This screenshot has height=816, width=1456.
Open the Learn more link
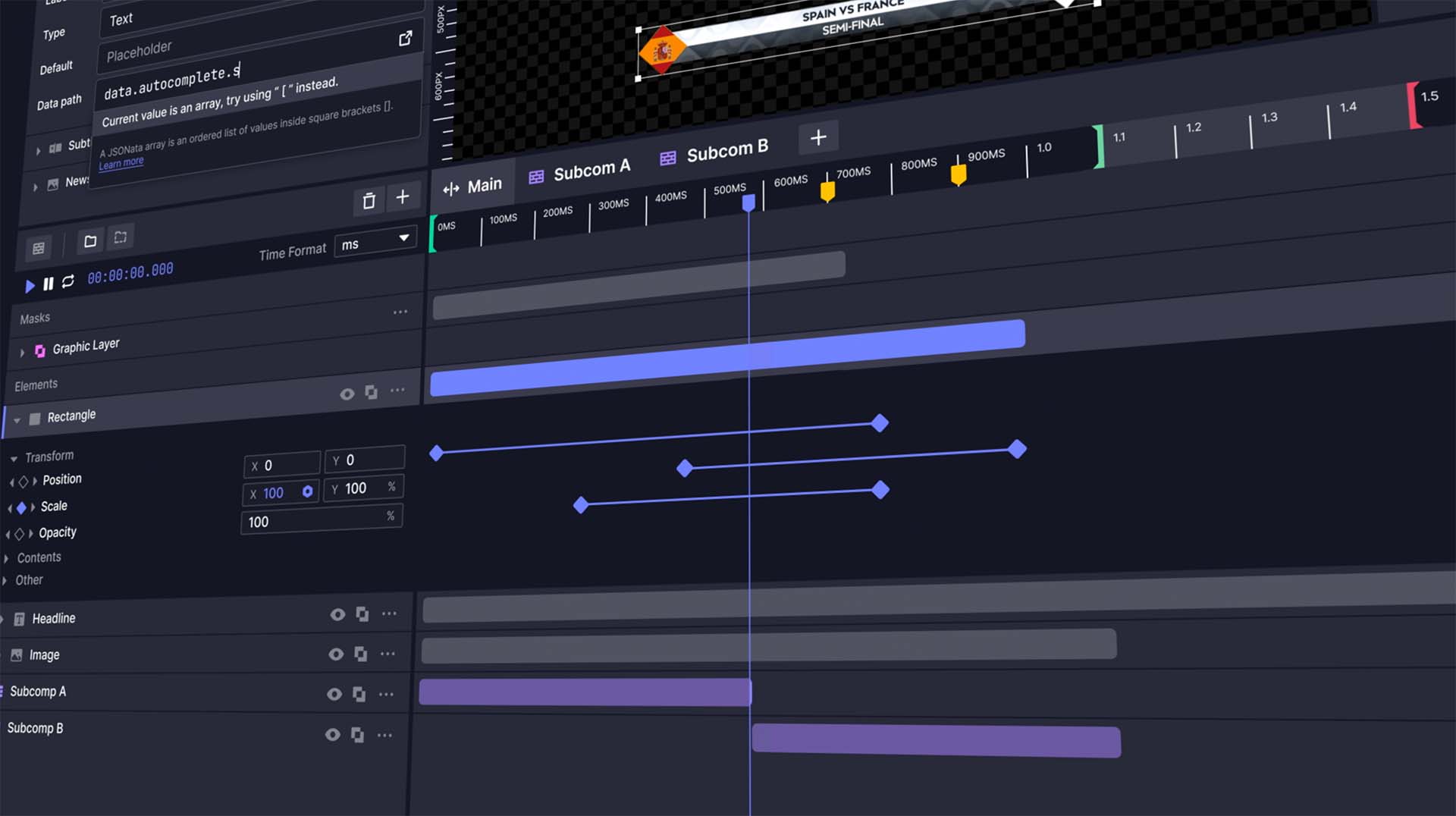click(121, 163)
